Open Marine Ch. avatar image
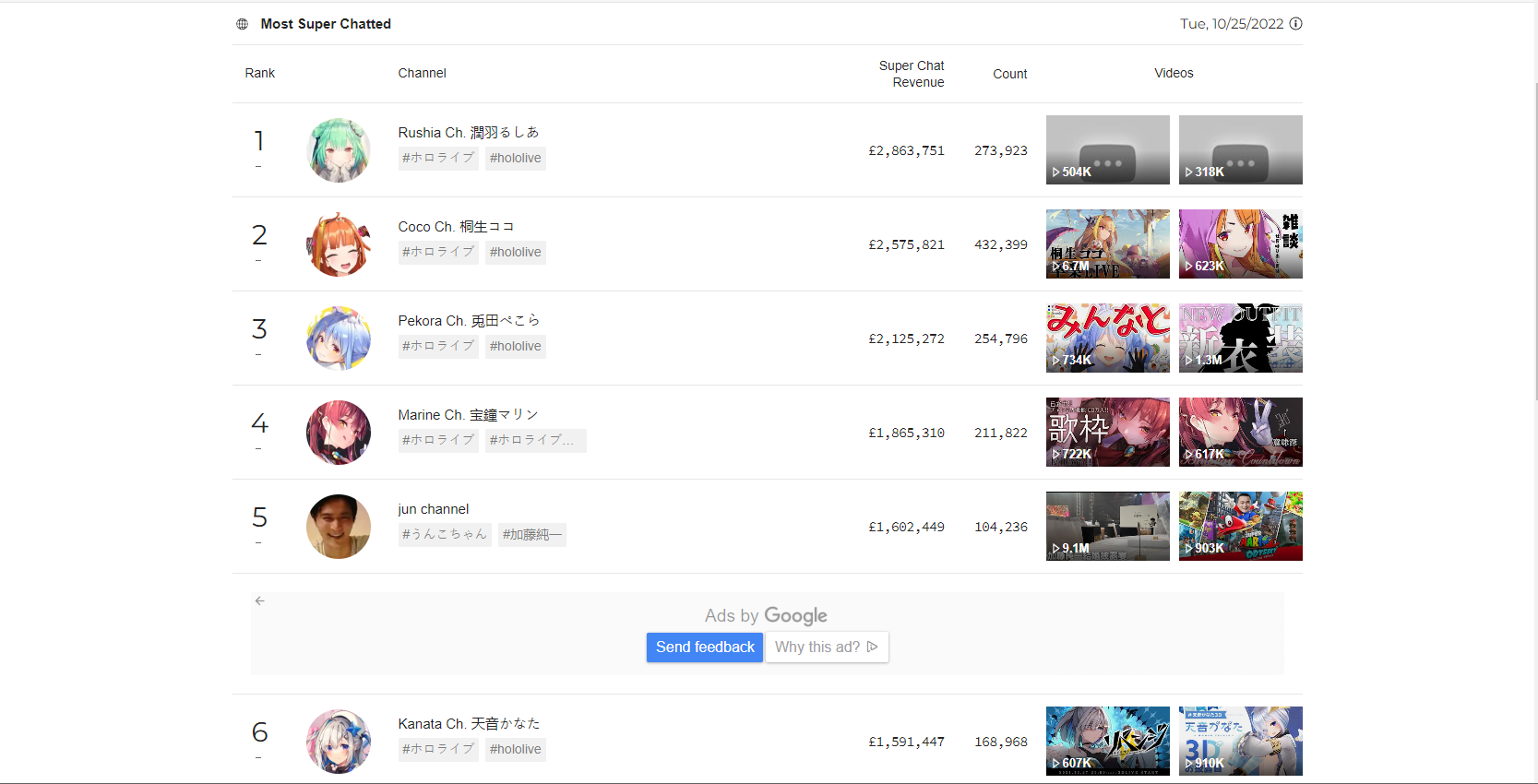The height and width of the screenshot is (784, 1538). pyautogui.click(x=339, y=433)
